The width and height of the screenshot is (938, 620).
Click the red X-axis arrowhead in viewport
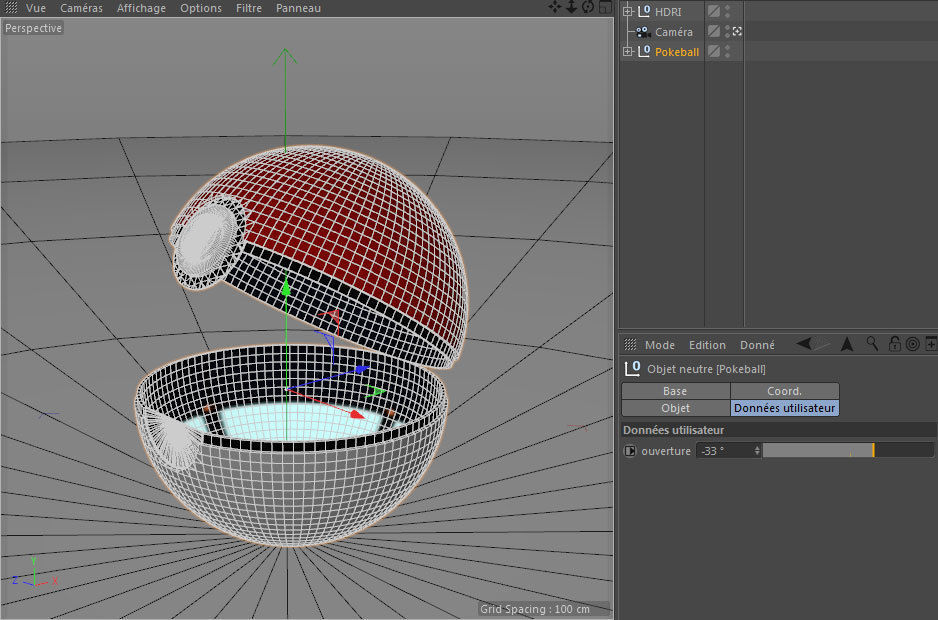(357, 414)
